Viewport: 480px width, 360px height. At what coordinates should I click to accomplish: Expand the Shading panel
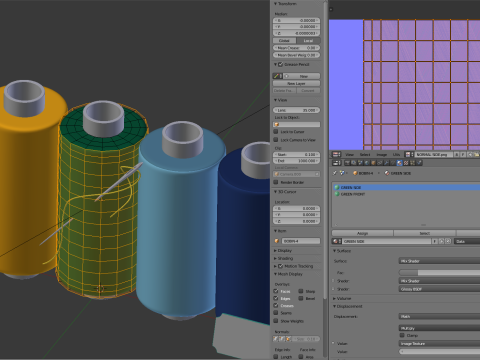276,258
